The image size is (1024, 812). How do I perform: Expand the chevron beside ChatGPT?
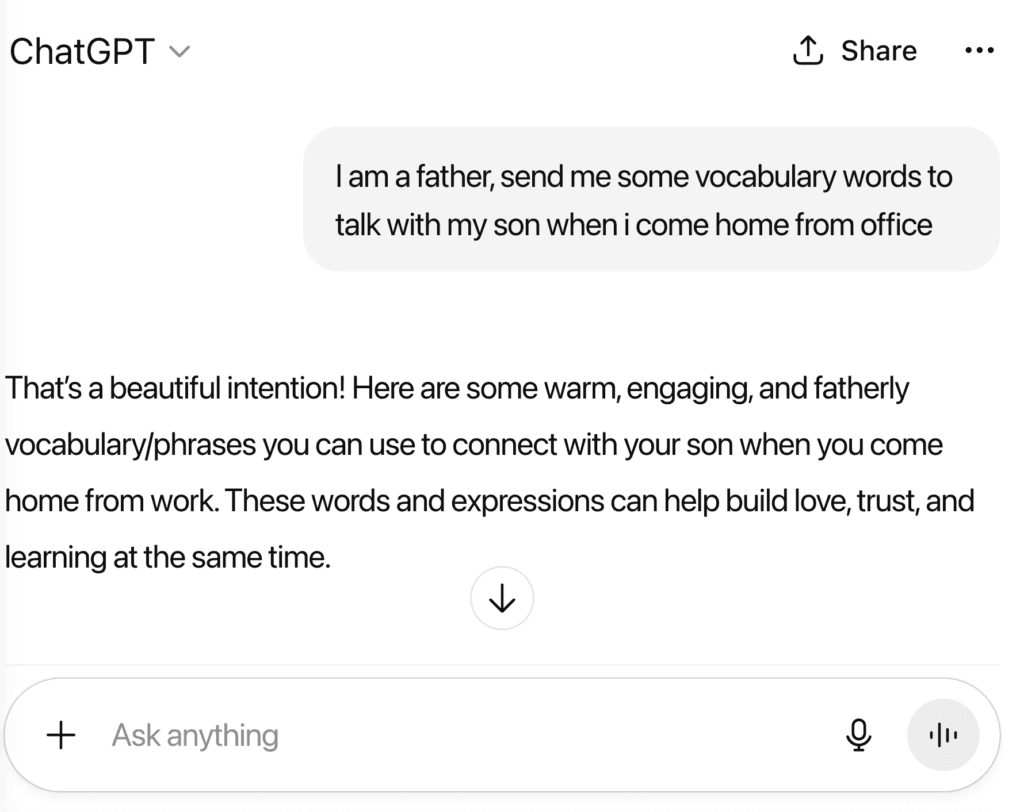point(179,52)
